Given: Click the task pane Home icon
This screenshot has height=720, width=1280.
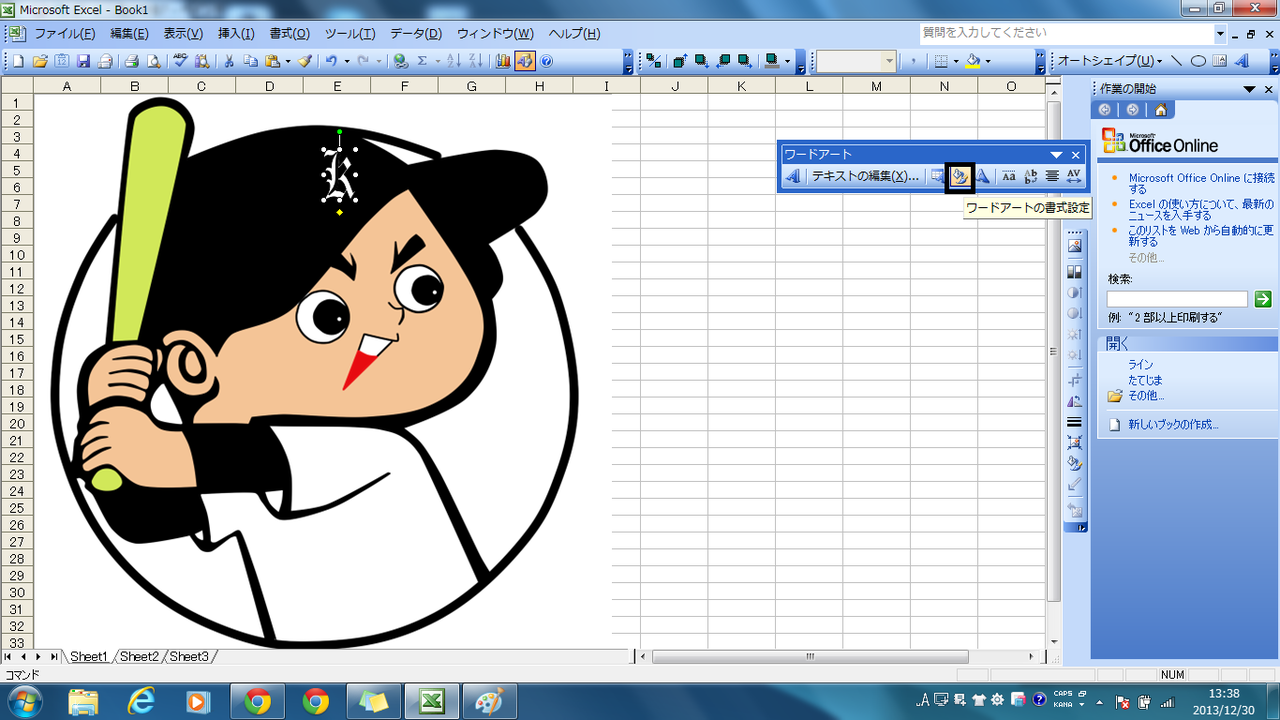Looking at the screenshot, I should (1160, 110).
